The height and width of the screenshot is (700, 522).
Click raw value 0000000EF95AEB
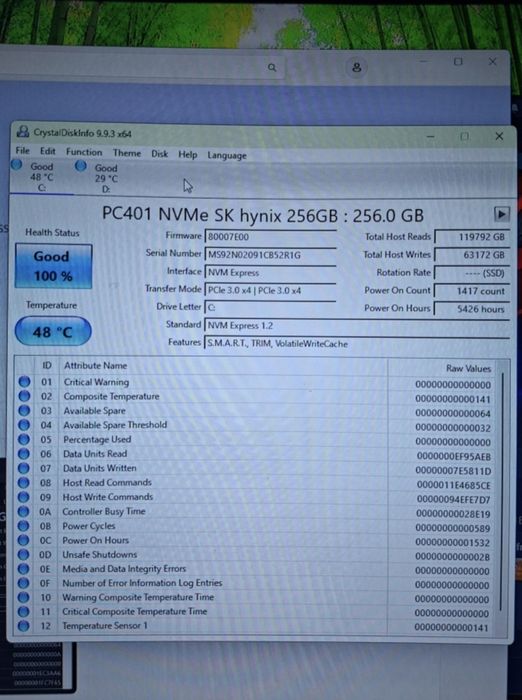coord(454,457)
